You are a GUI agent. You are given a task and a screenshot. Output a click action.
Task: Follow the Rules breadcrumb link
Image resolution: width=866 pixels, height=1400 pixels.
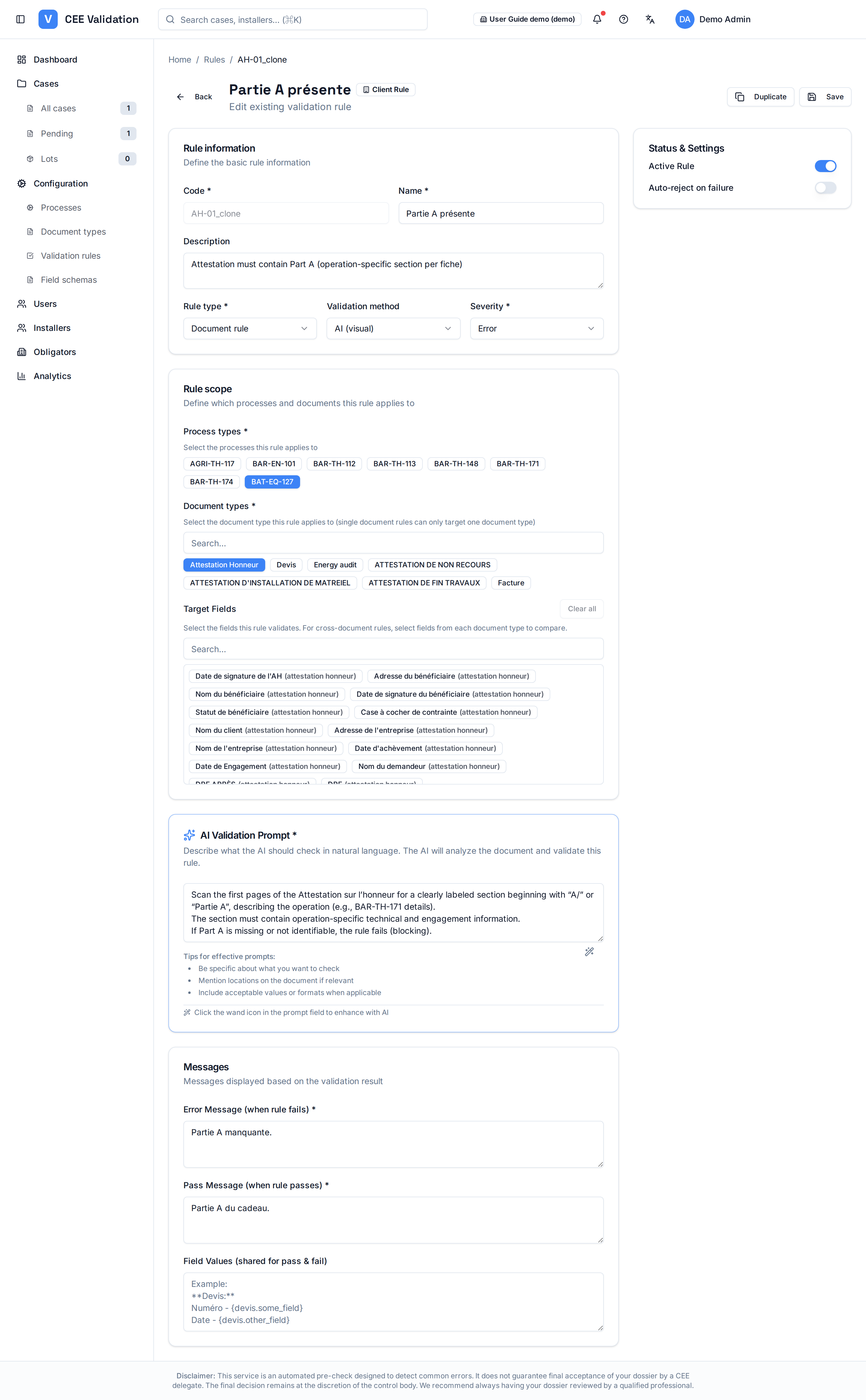click(x=214, y=60)
